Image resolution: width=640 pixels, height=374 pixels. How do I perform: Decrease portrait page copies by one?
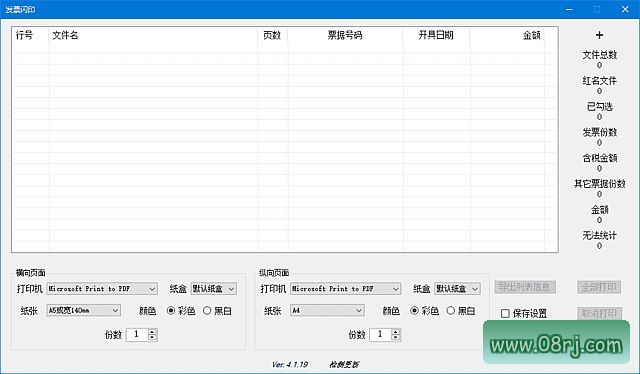(396, 338)
